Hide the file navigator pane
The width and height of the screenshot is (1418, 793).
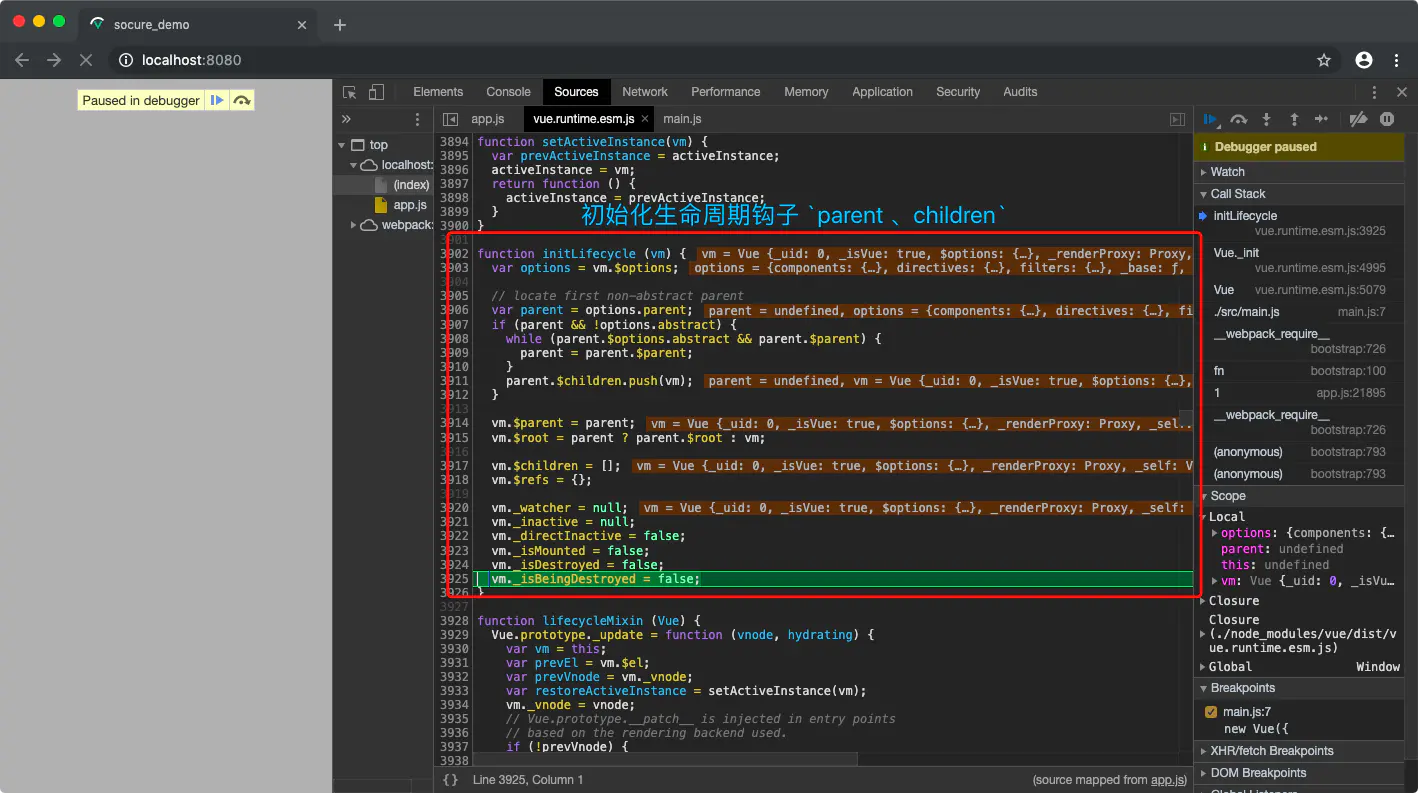coord(451,119)
